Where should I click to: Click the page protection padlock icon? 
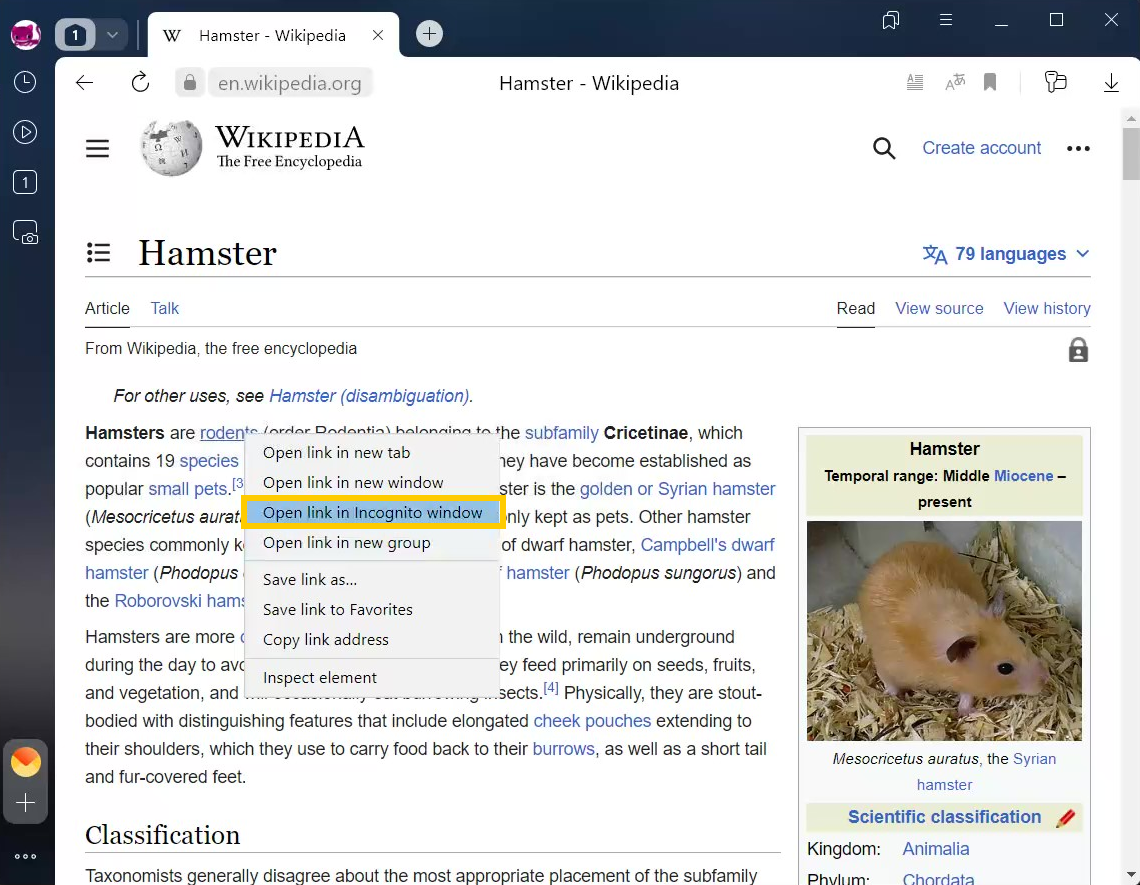pyautogui.click(x=1078, y=350)
